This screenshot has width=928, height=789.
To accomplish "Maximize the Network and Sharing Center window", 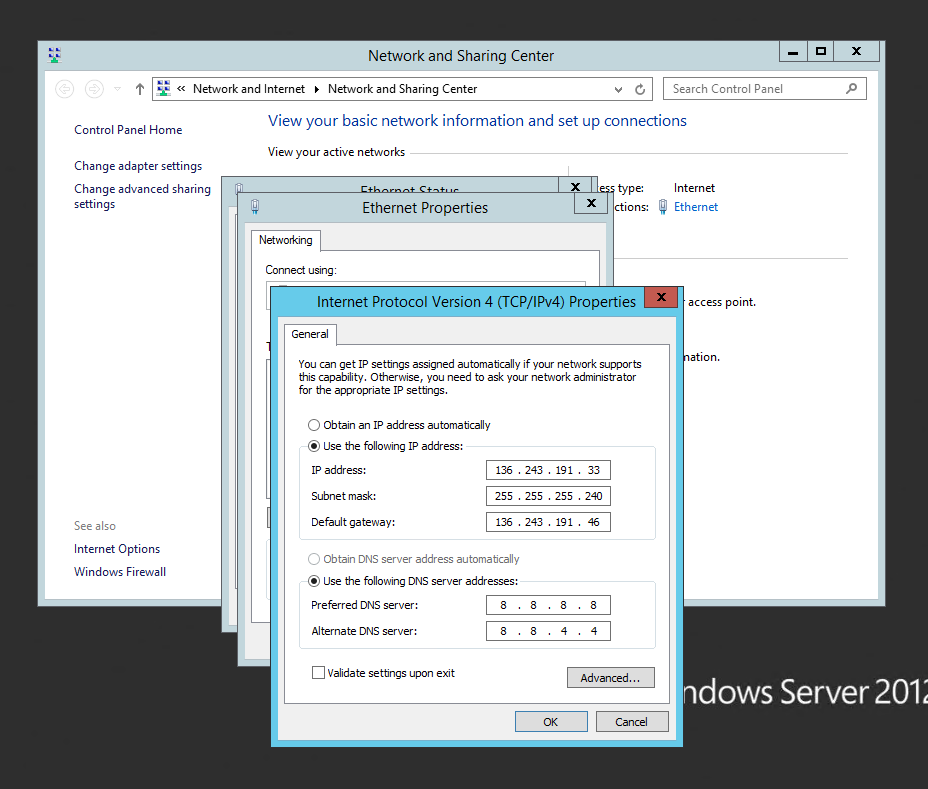I will point(820,51).
